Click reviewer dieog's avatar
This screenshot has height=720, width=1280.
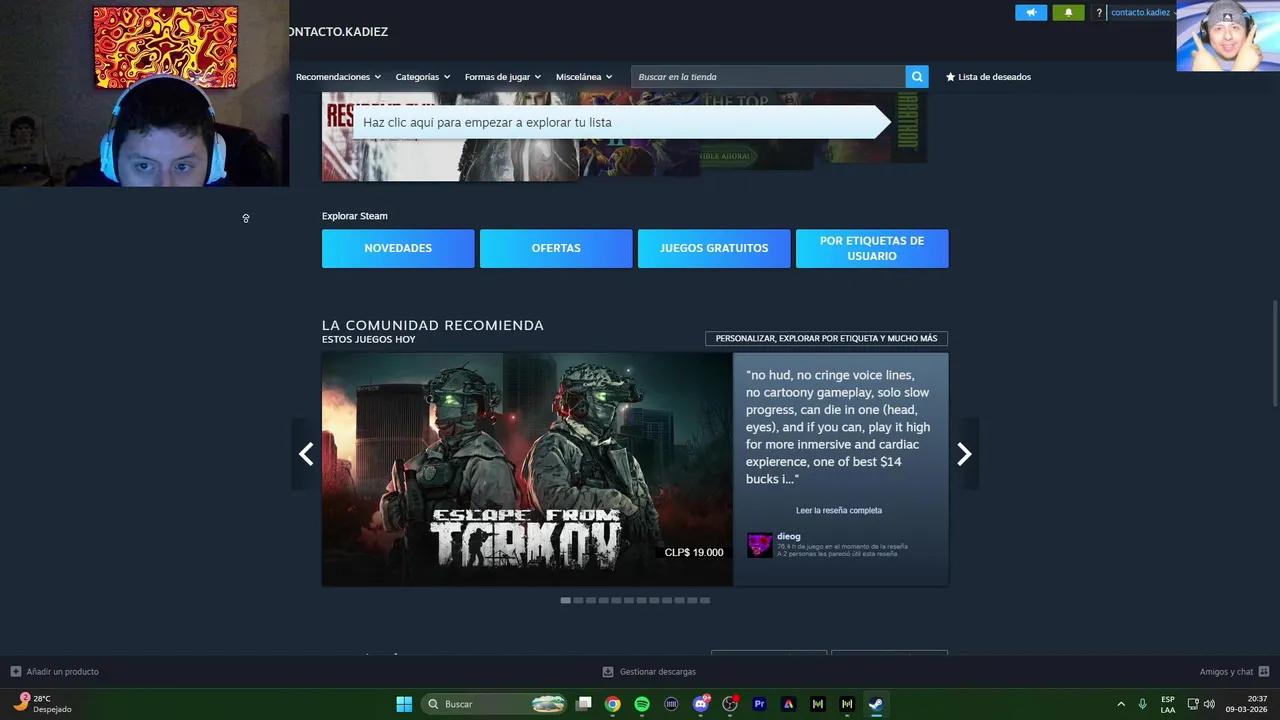(760, 545)
